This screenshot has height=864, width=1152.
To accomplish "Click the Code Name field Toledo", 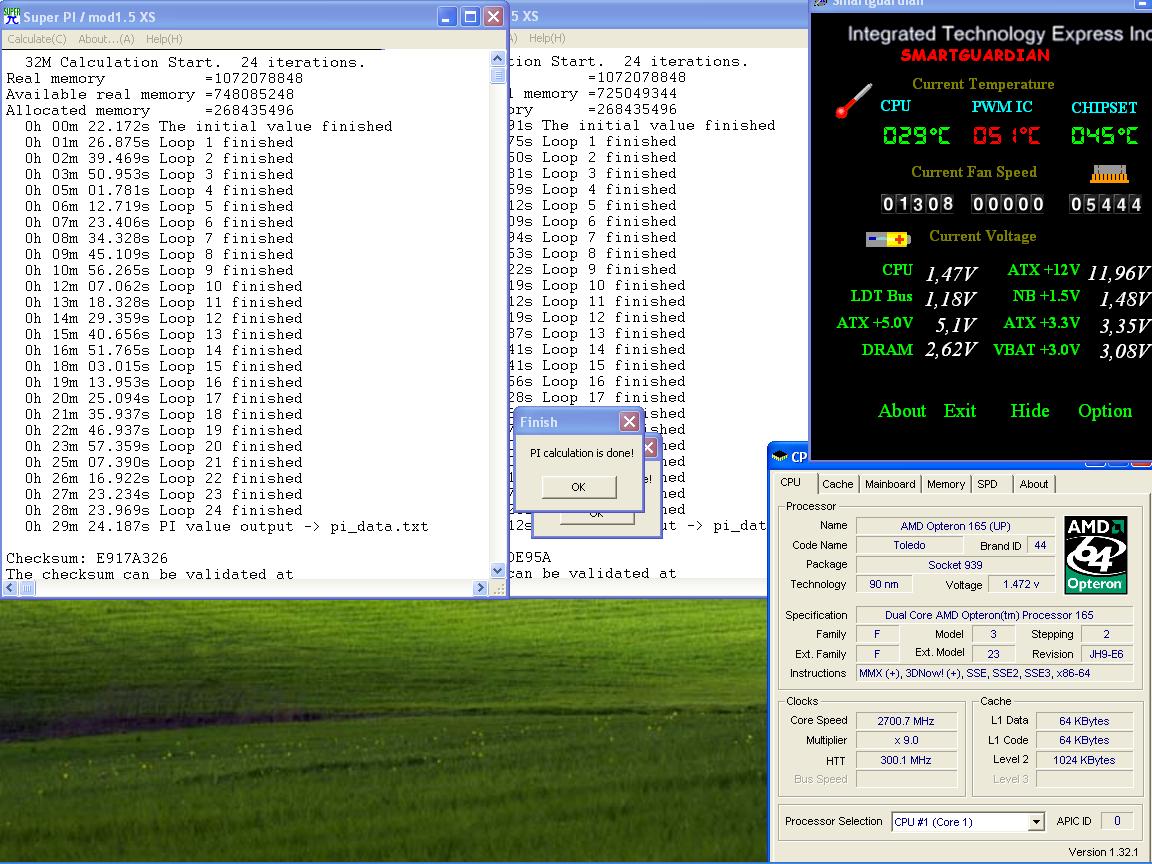I will [910, 545].
